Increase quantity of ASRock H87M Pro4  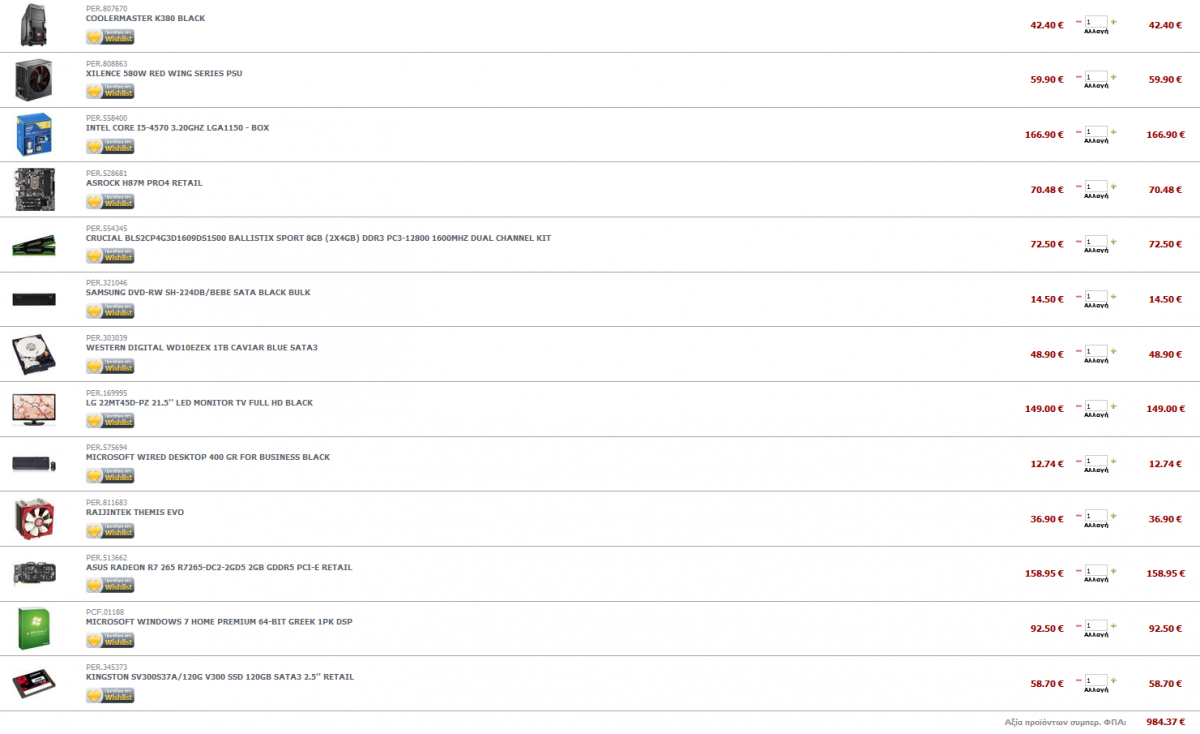[x=1113, y=186]
